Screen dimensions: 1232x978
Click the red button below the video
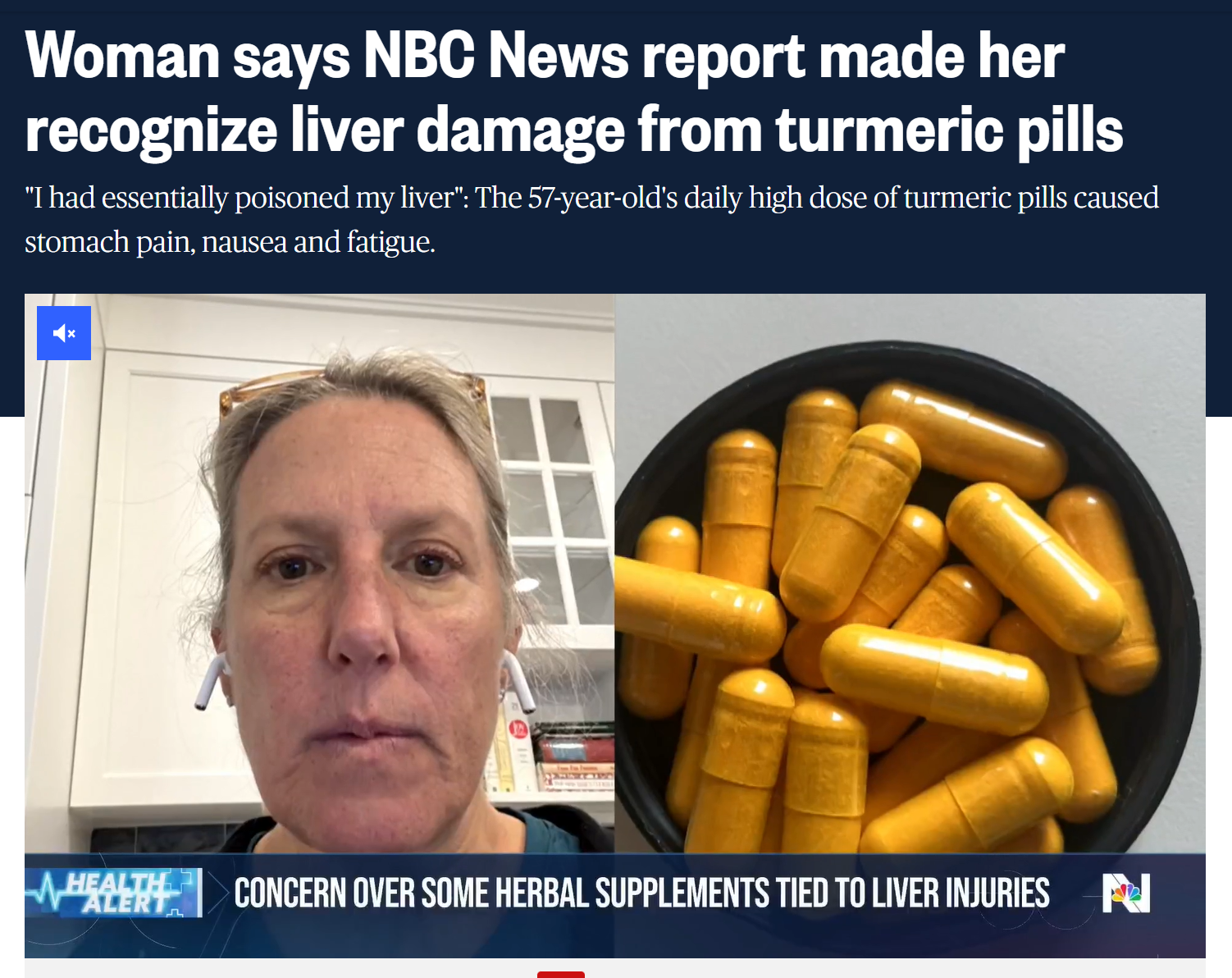click(x=561, y=975)
